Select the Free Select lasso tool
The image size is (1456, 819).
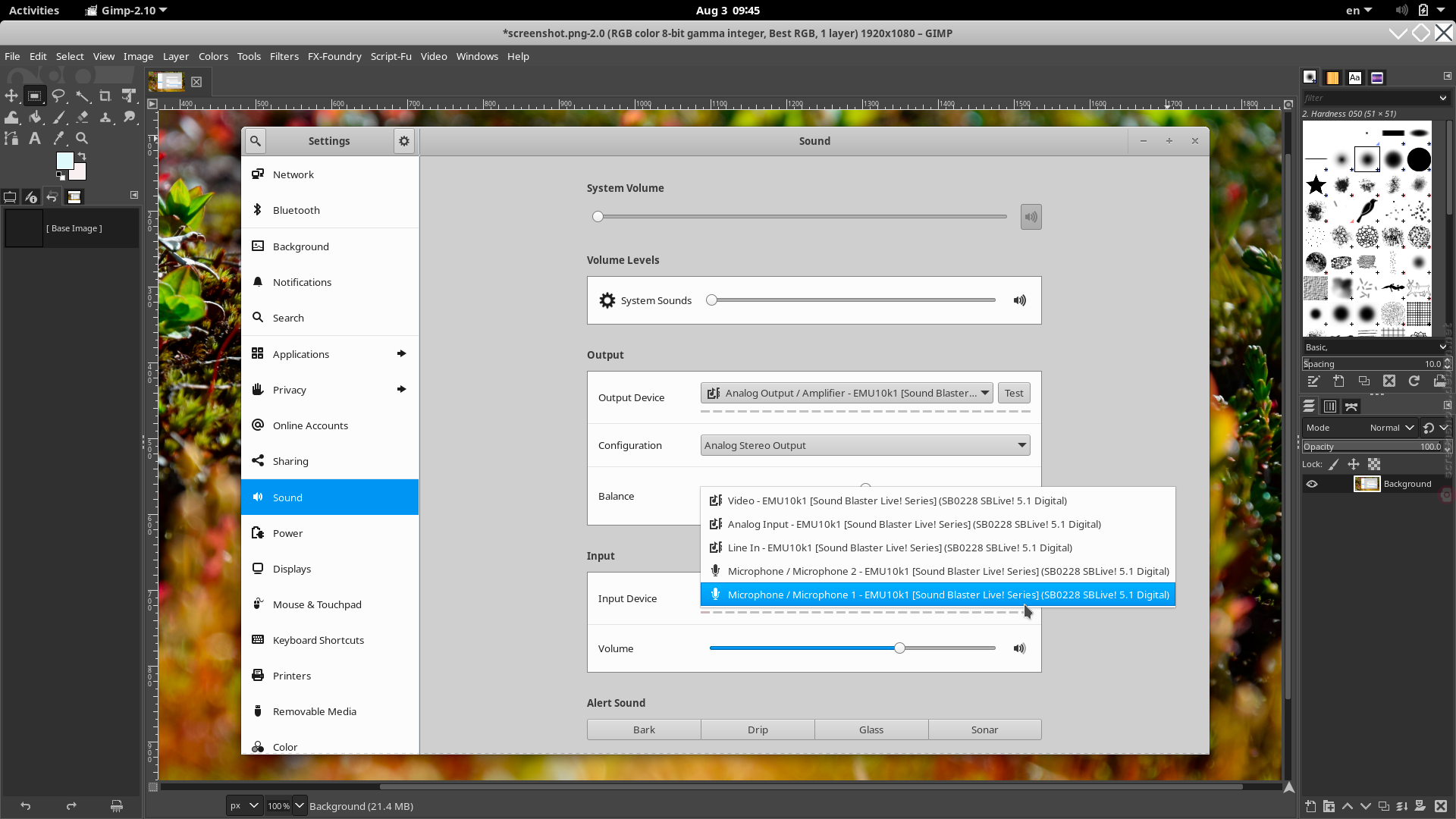58,96
